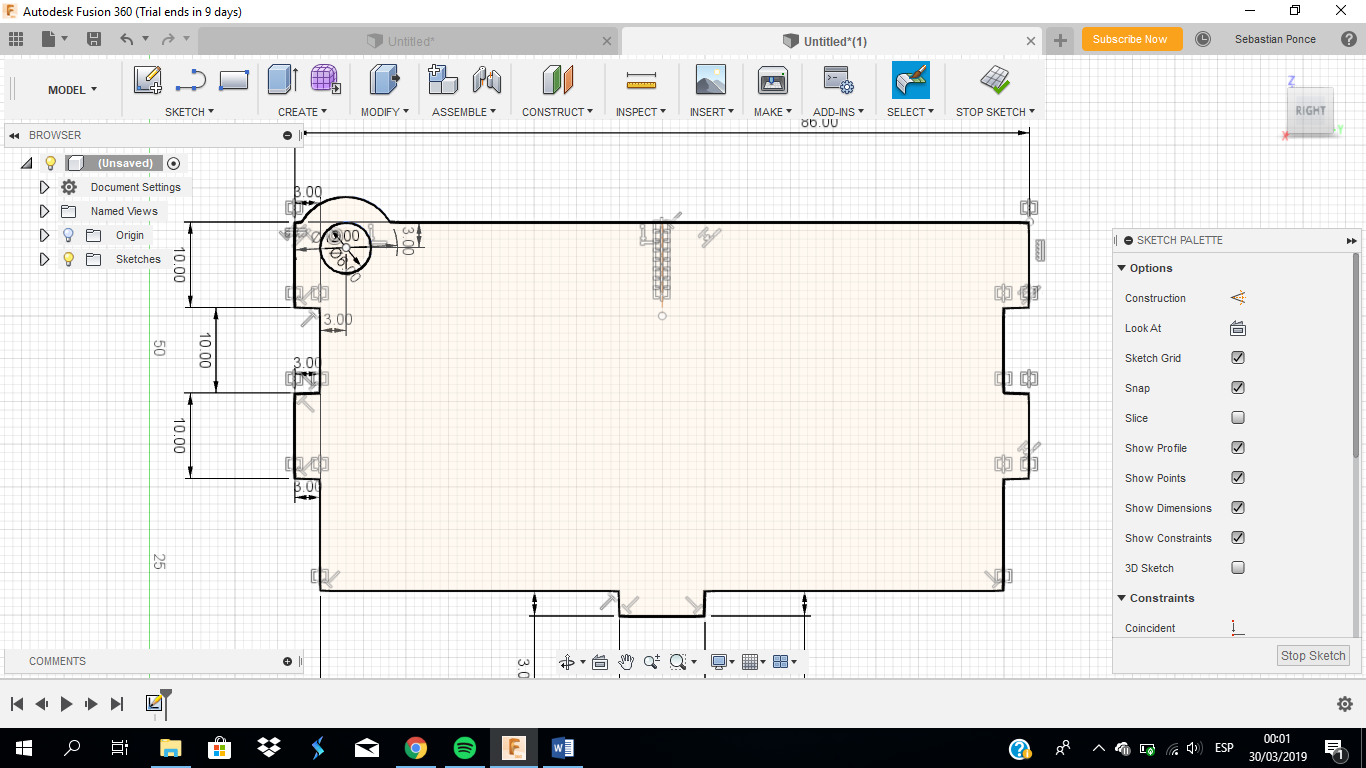Select the Press Pull modify icon
1366x768 pixels.
click(x=384, y=80)
